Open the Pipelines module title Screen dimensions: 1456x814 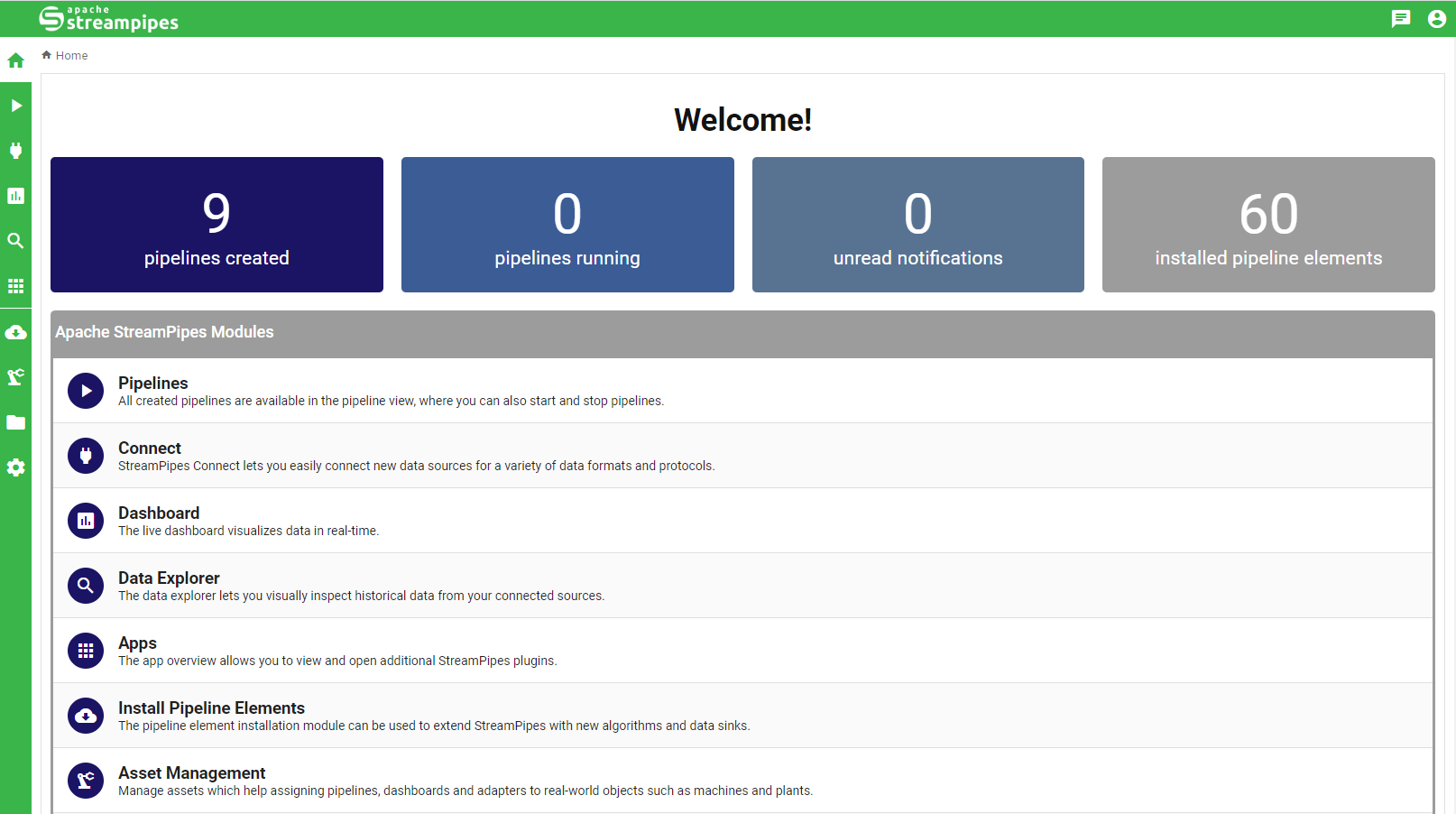[x=153, y=384]
